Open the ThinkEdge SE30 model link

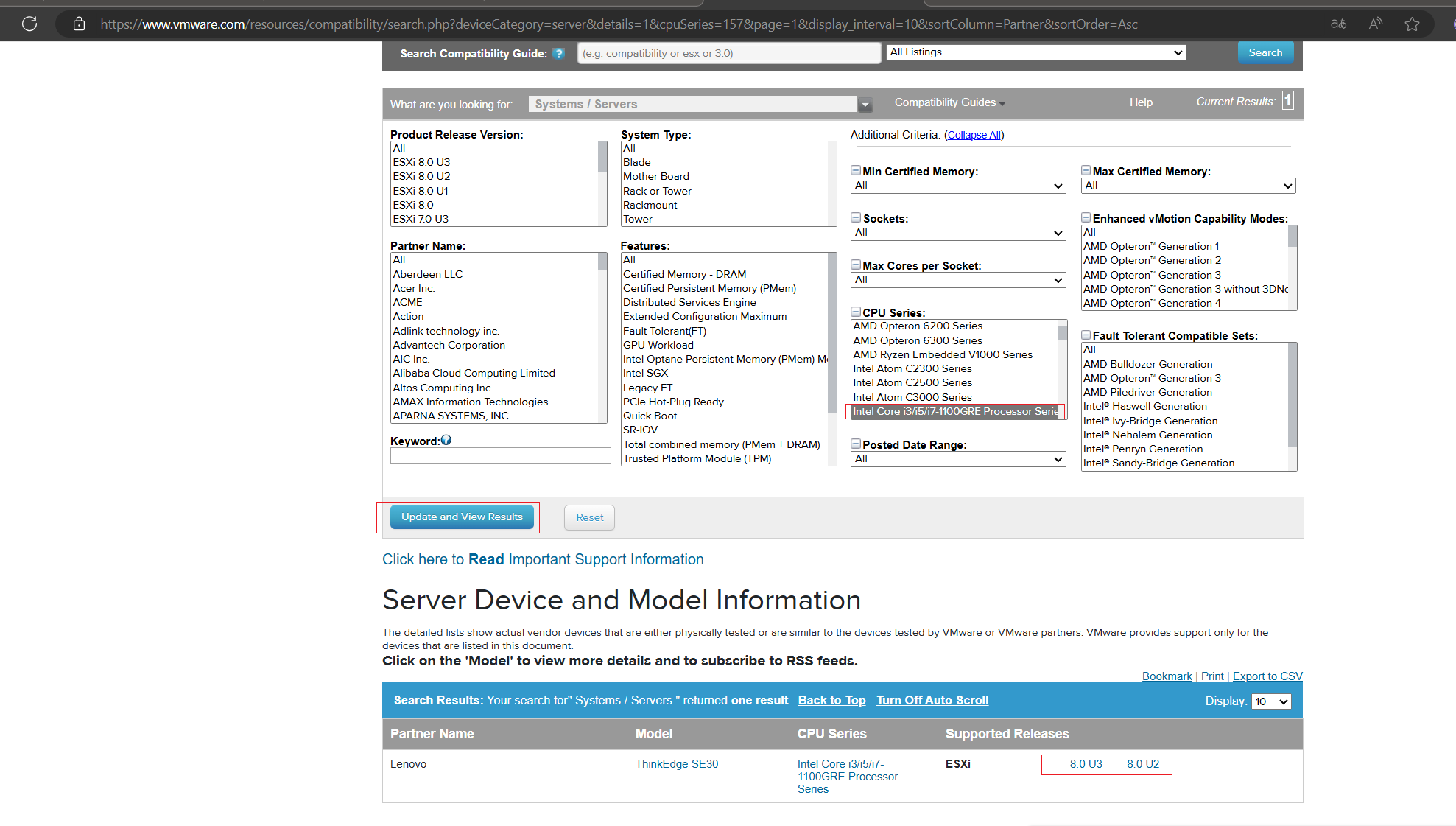[676, 764]
